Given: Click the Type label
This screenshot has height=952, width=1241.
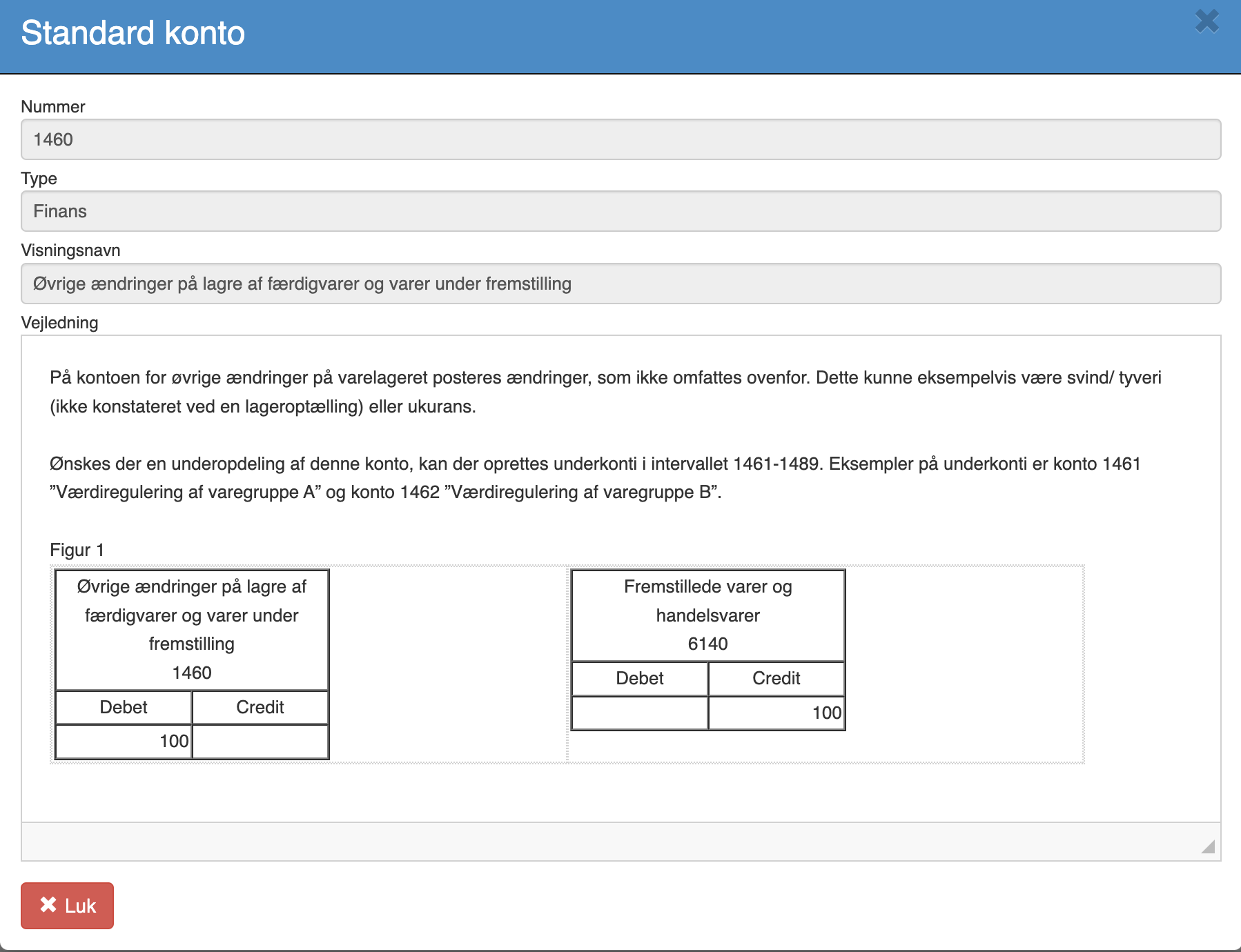Looking at the screenshot, I should pyautogui.click(x=39, y=179).
